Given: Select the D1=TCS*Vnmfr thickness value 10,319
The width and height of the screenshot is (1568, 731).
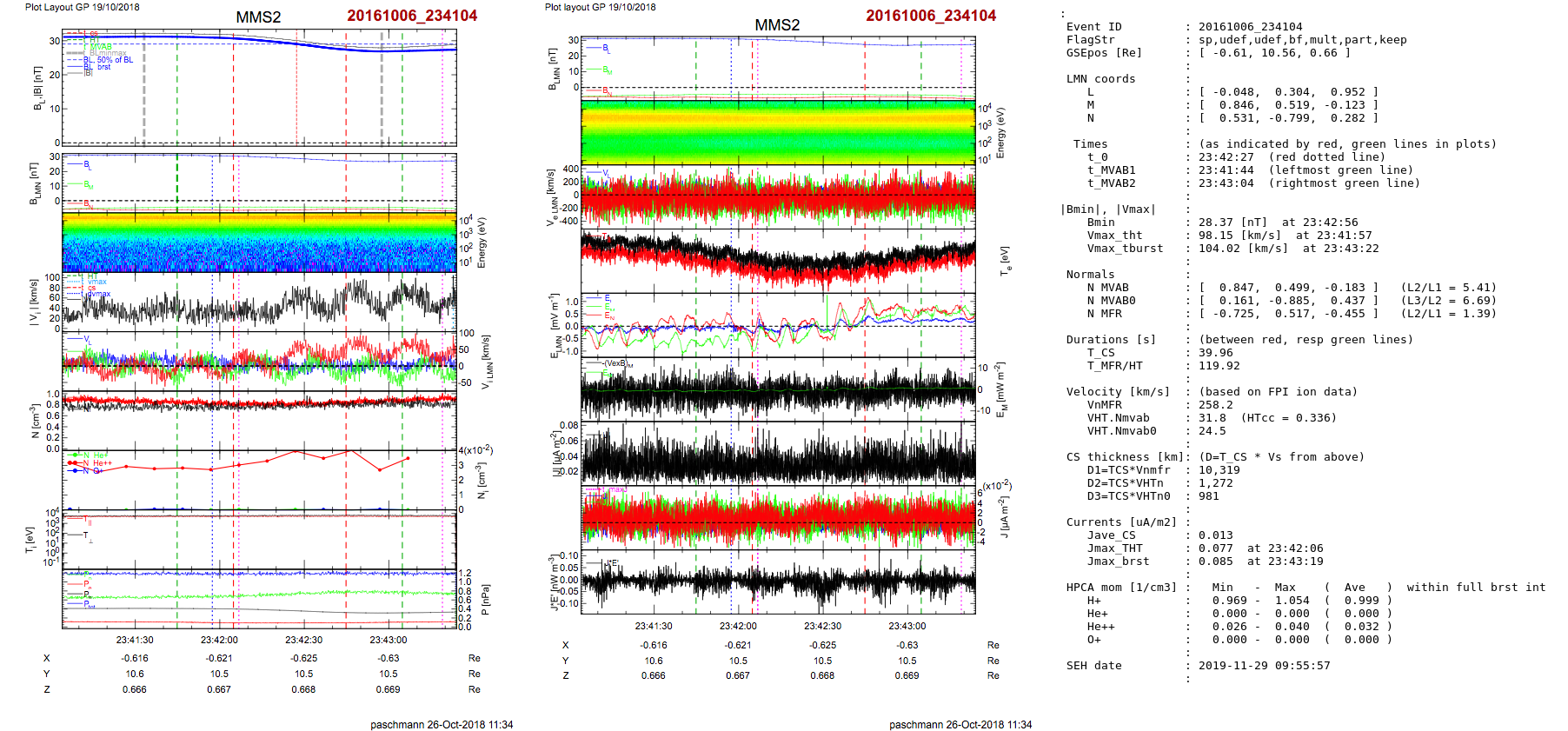Looking at the screenshot, I should point(1219,470).
